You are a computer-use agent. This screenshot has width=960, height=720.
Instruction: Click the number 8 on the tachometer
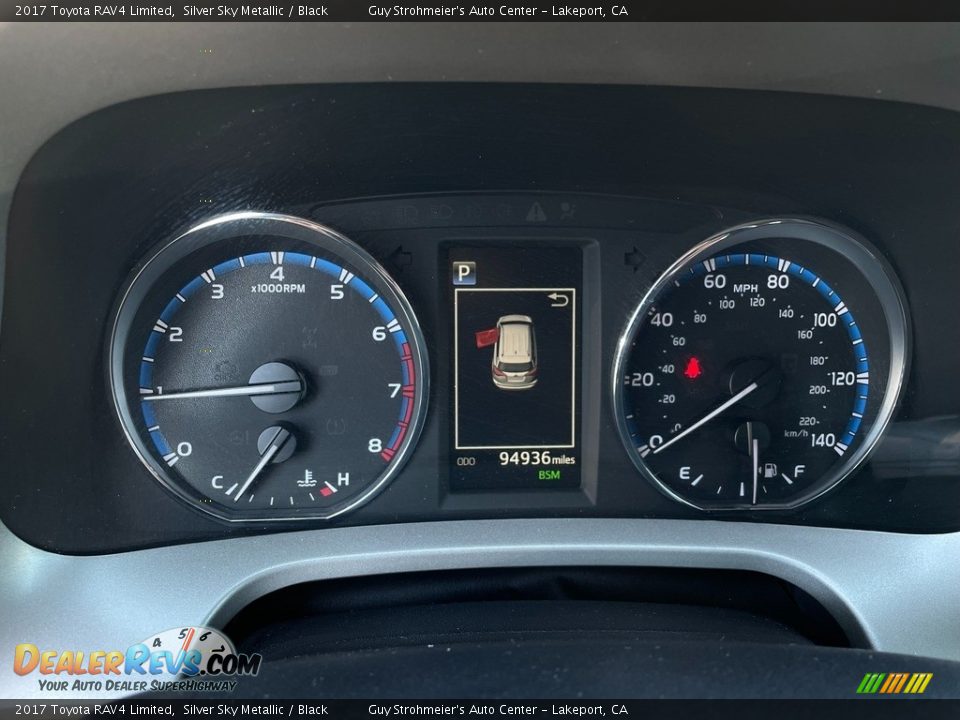click(x=375, y=445)
